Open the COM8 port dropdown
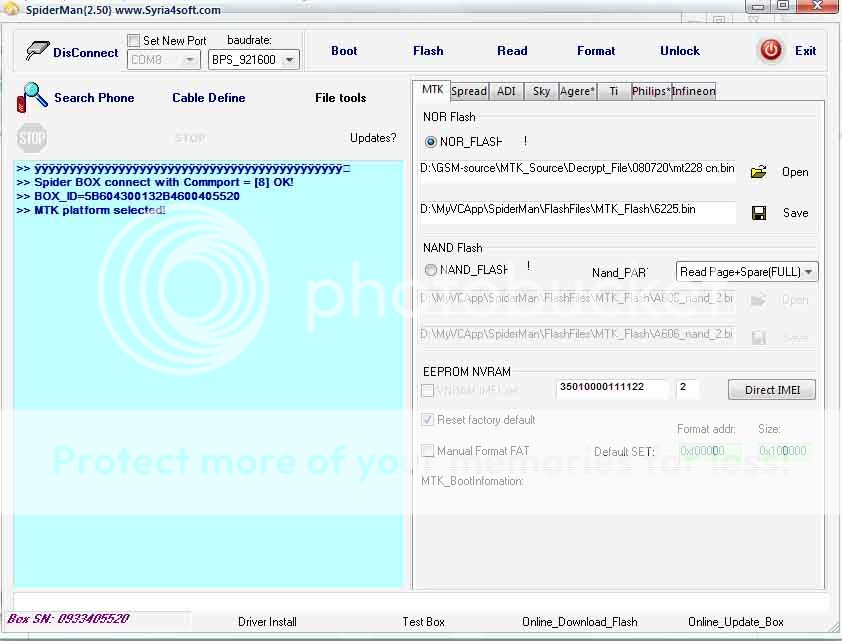 point(164,60)
